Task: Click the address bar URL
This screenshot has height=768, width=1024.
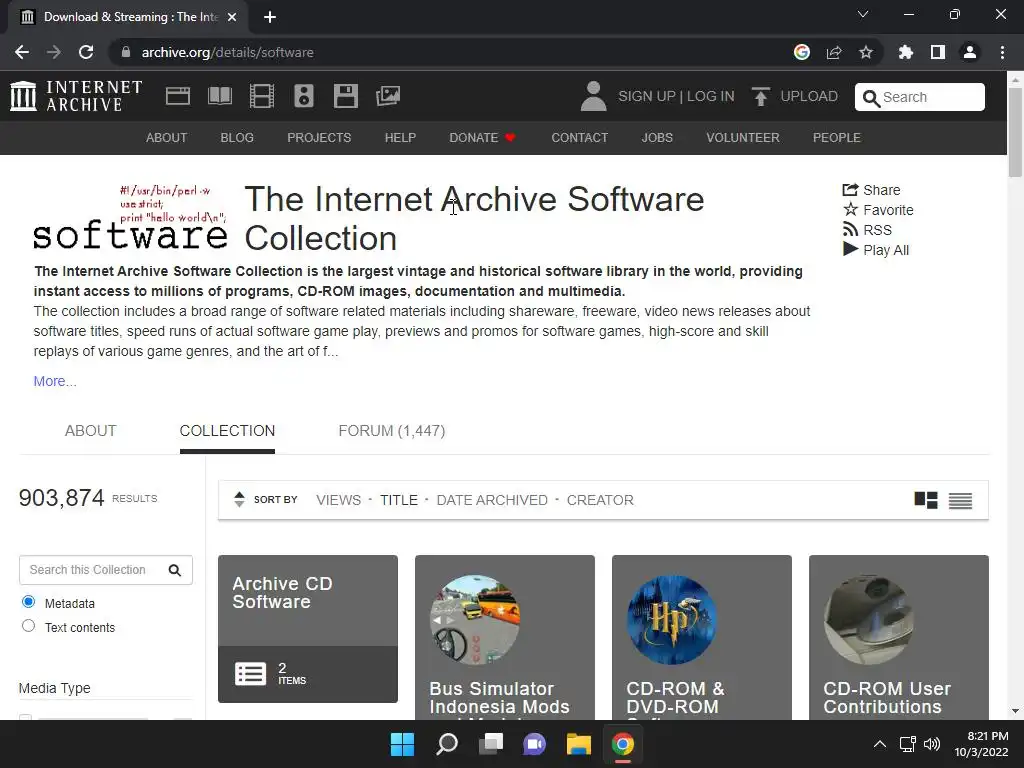Action: 227,52
